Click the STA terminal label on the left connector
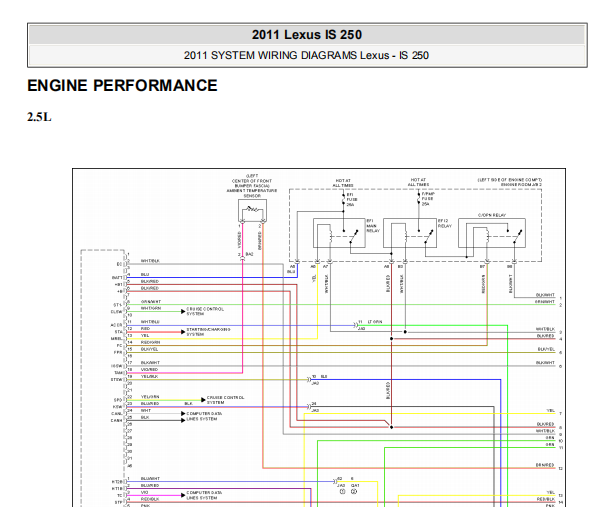This screenshot has height=507, width=606. [x=119, y=332]
